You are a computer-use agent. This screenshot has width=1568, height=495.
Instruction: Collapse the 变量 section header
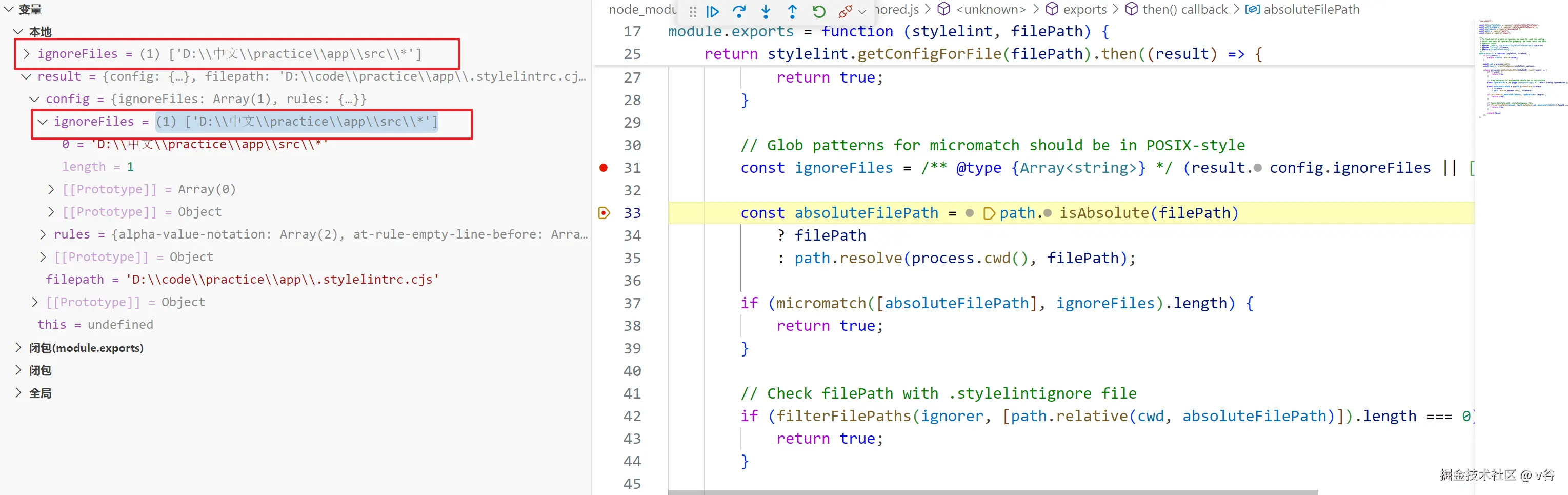click(9, 9)
